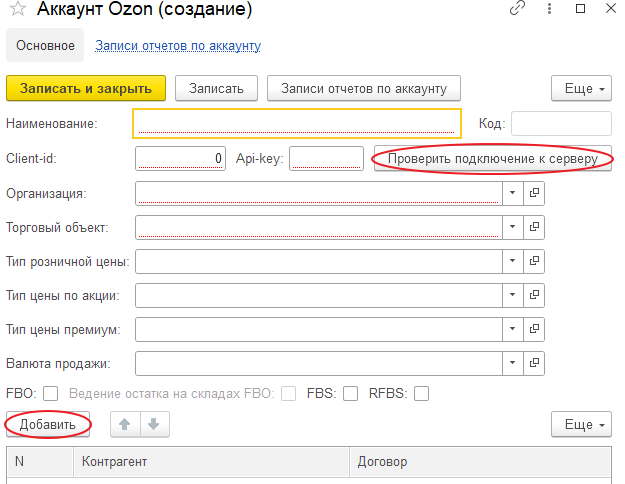Focus the Валюта продажи field

click(x=319, y=363)
